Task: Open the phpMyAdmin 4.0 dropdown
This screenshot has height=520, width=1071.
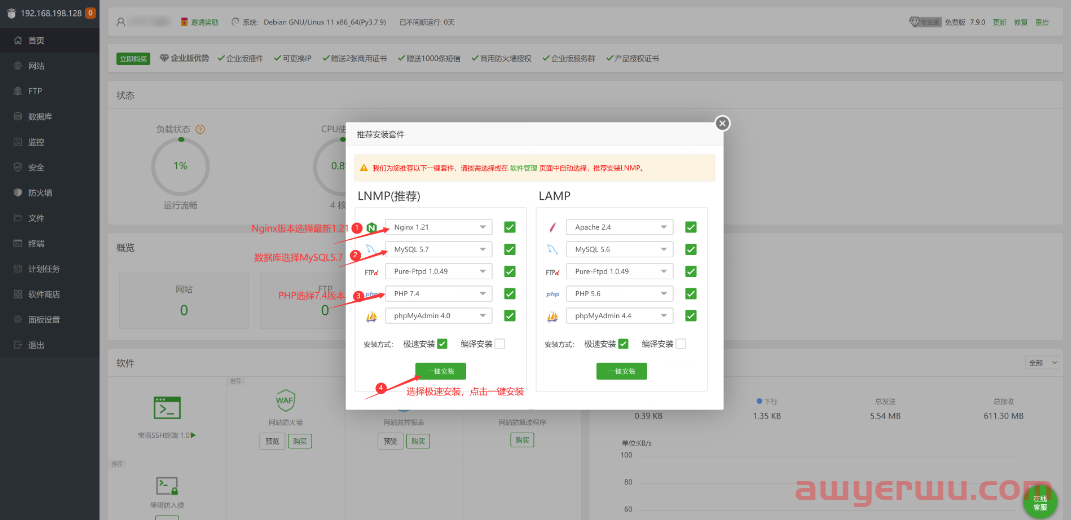Action: [439, 316]
